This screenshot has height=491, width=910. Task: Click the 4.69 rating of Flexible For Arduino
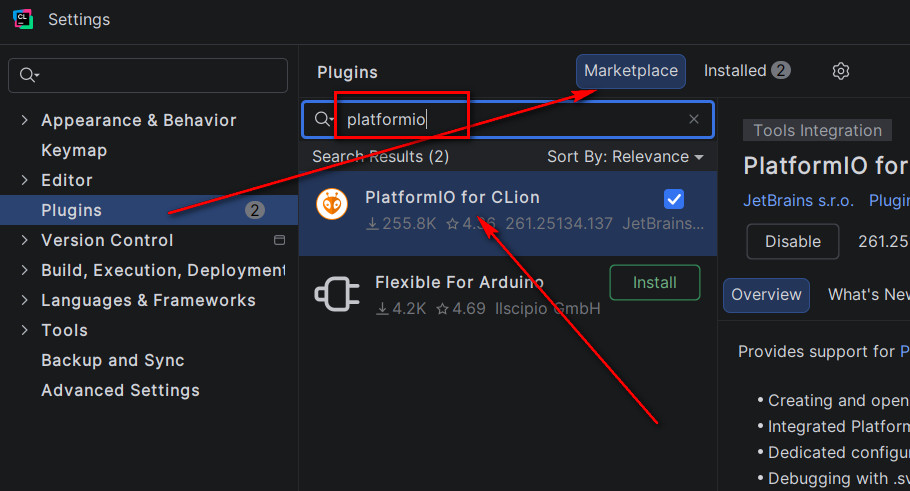461,308
